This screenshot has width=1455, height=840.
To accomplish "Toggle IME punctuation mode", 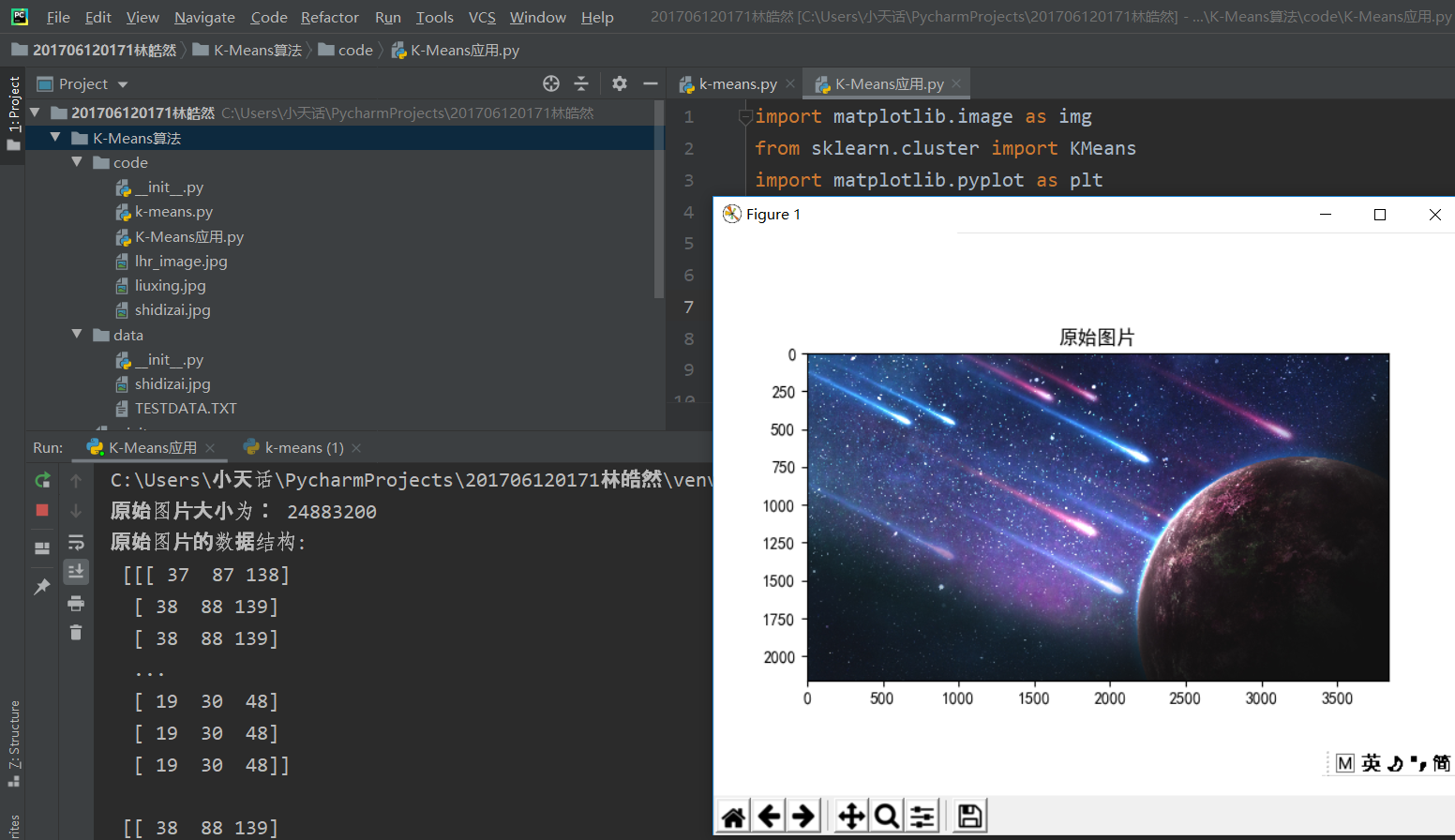I will (1418, 763).
